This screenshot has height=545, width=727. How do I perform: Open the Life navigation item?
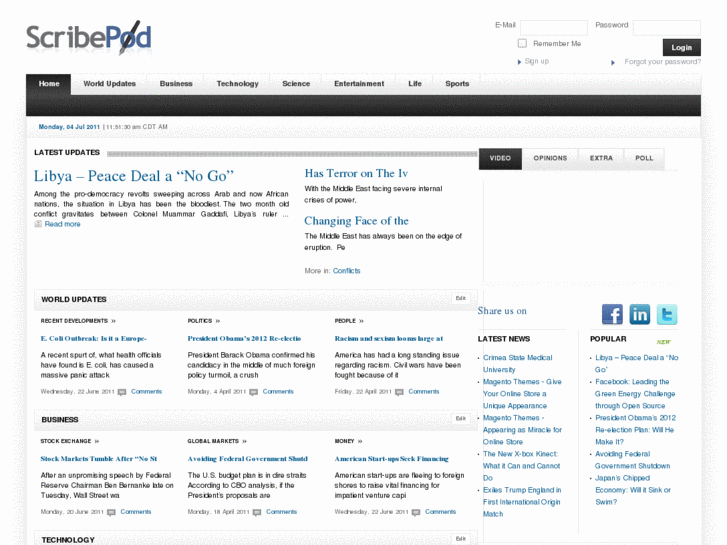point(415,84)
